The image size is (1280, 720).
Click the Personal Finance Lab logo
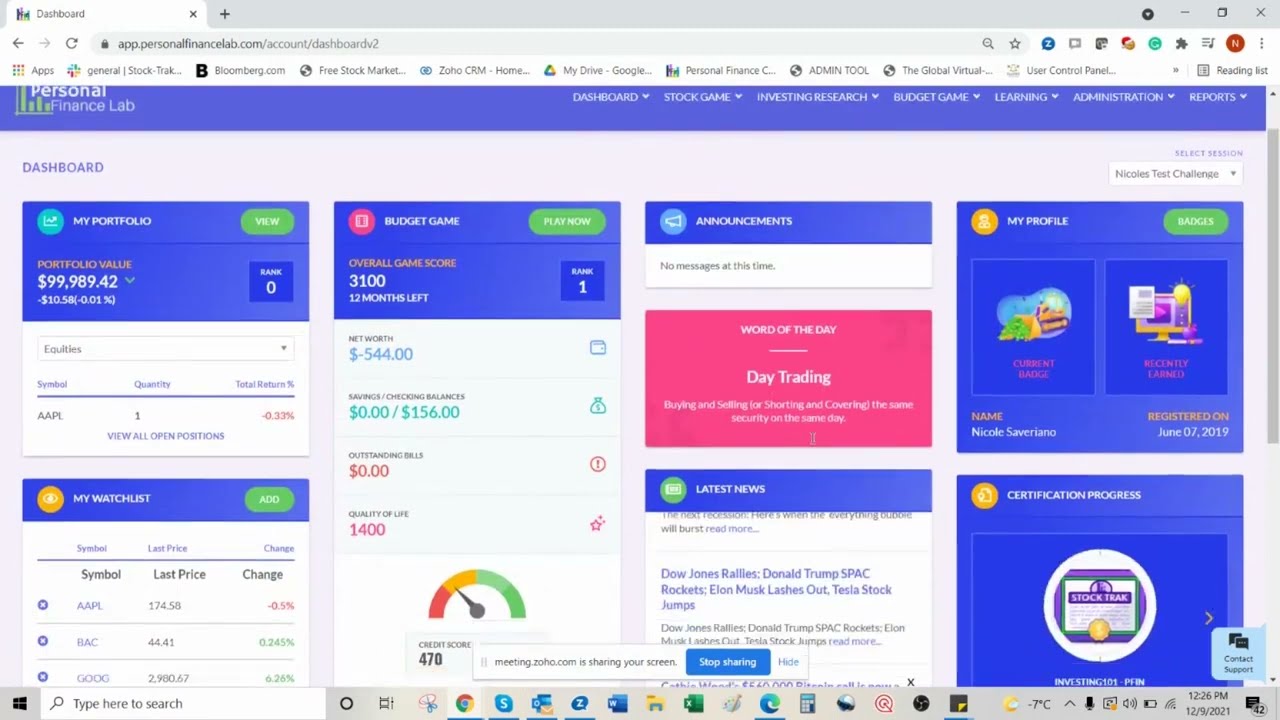click(75, 99)
